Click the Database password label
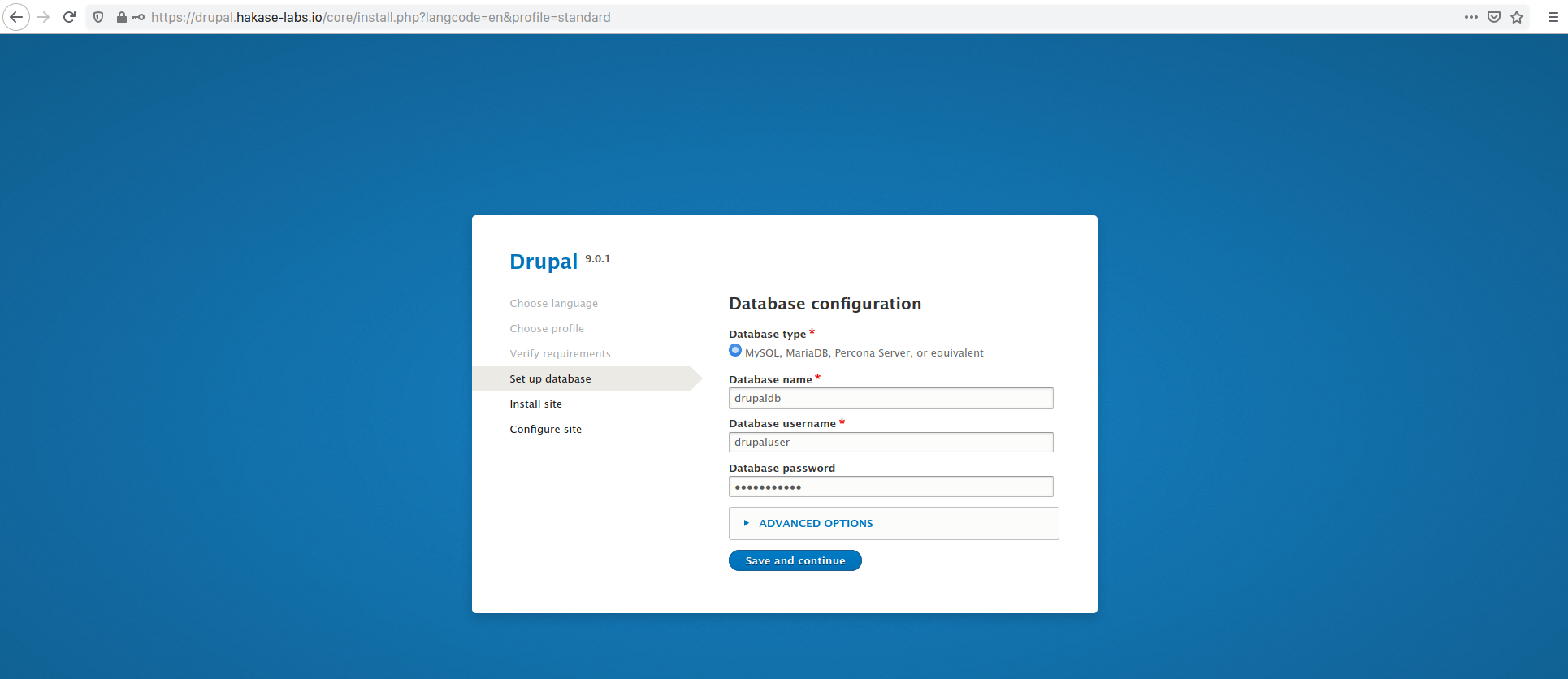Image resolution: width=1568 pixels, height=679 pixels. [x=782, y=468]
